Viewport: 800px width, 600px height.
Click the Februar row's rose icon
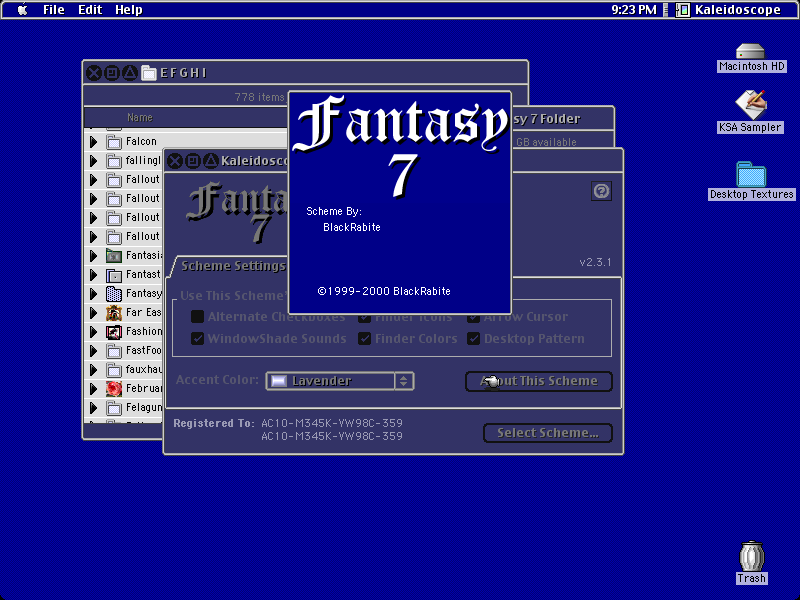(x=114, y=389)
